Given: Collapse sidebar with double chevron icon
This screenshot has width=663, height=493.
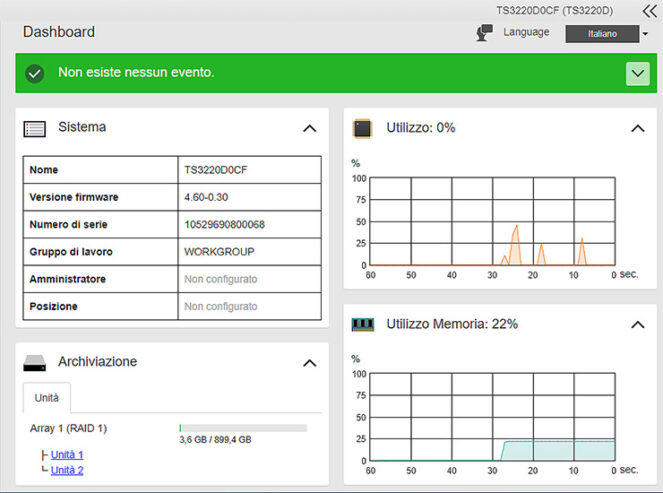Looking at the screenshot, I should pos(649,10).
